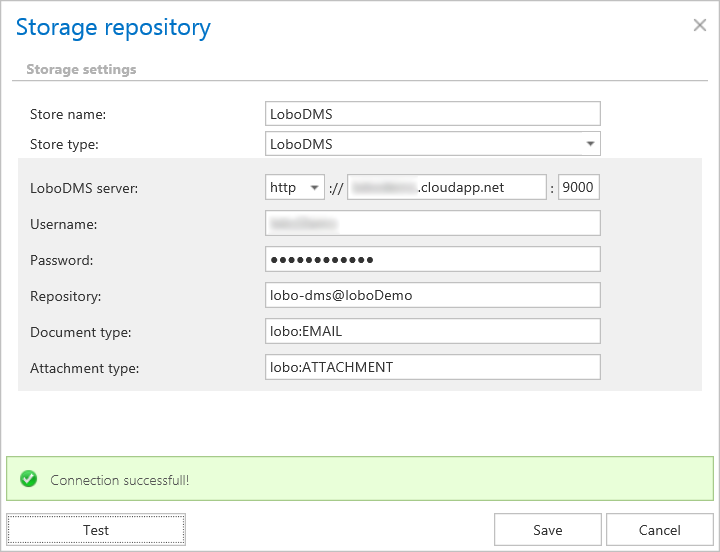This screenshot has height=552, width=720.
Task: Click the Attachment type label
Action: click(x=84, y=368)
